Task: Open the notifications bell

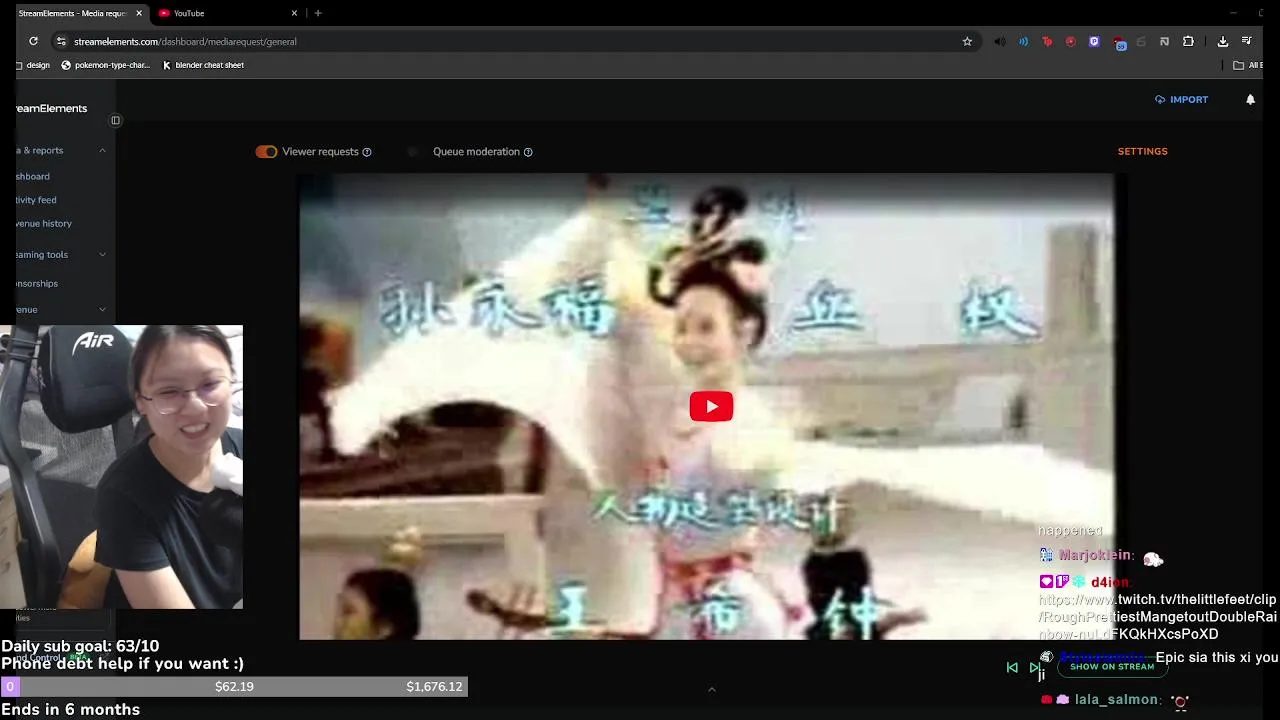Action: [1250, 99]
